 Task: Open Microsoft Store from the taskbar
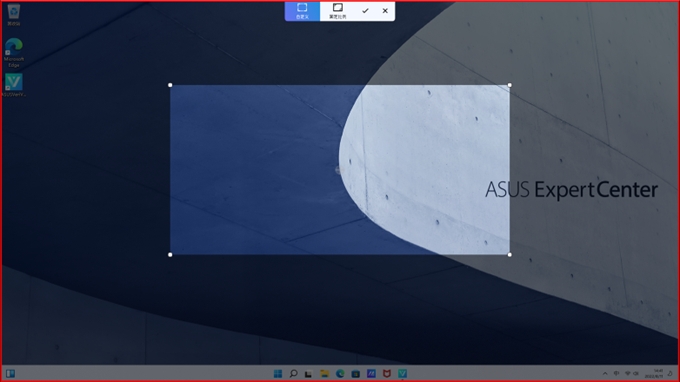coord(356,373)
